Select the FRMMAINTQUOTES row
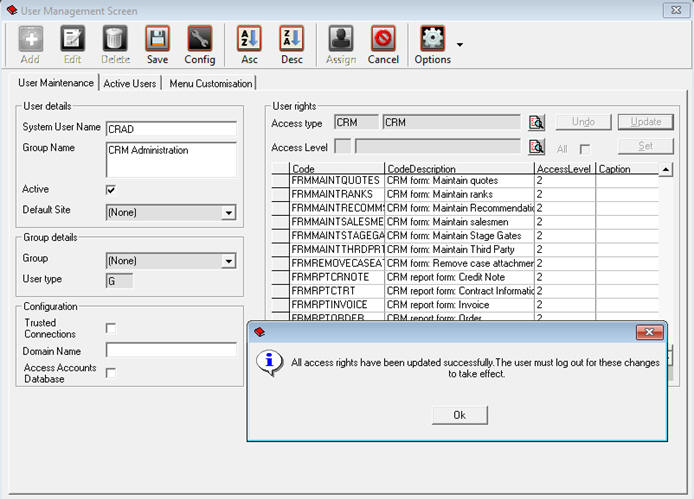694x499 pixels. click(465, 181)
